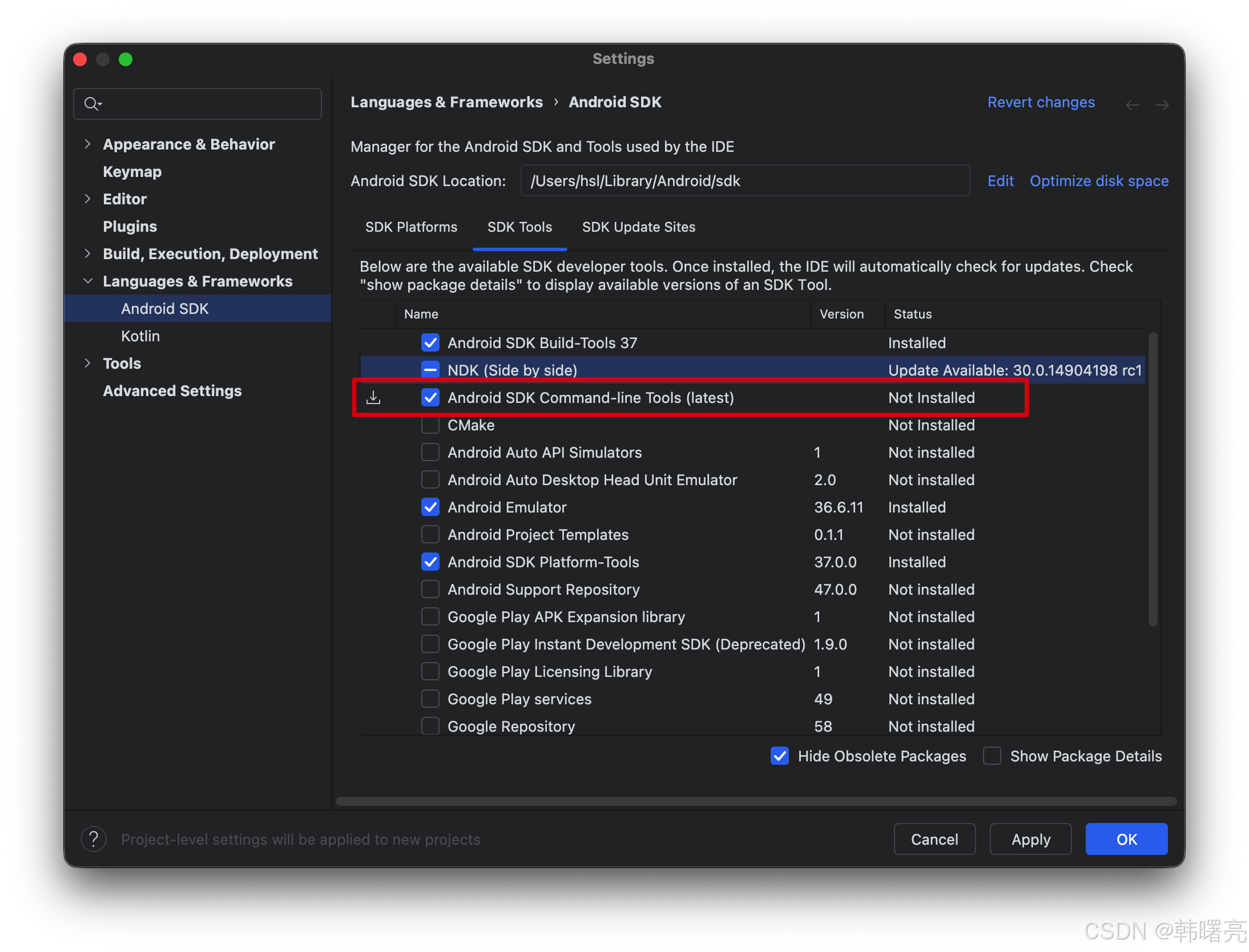Viewport: 1249px width, 952px height.
Task: Click the SDK tools list vertical scrollbar
Action: pos(1153,479)
